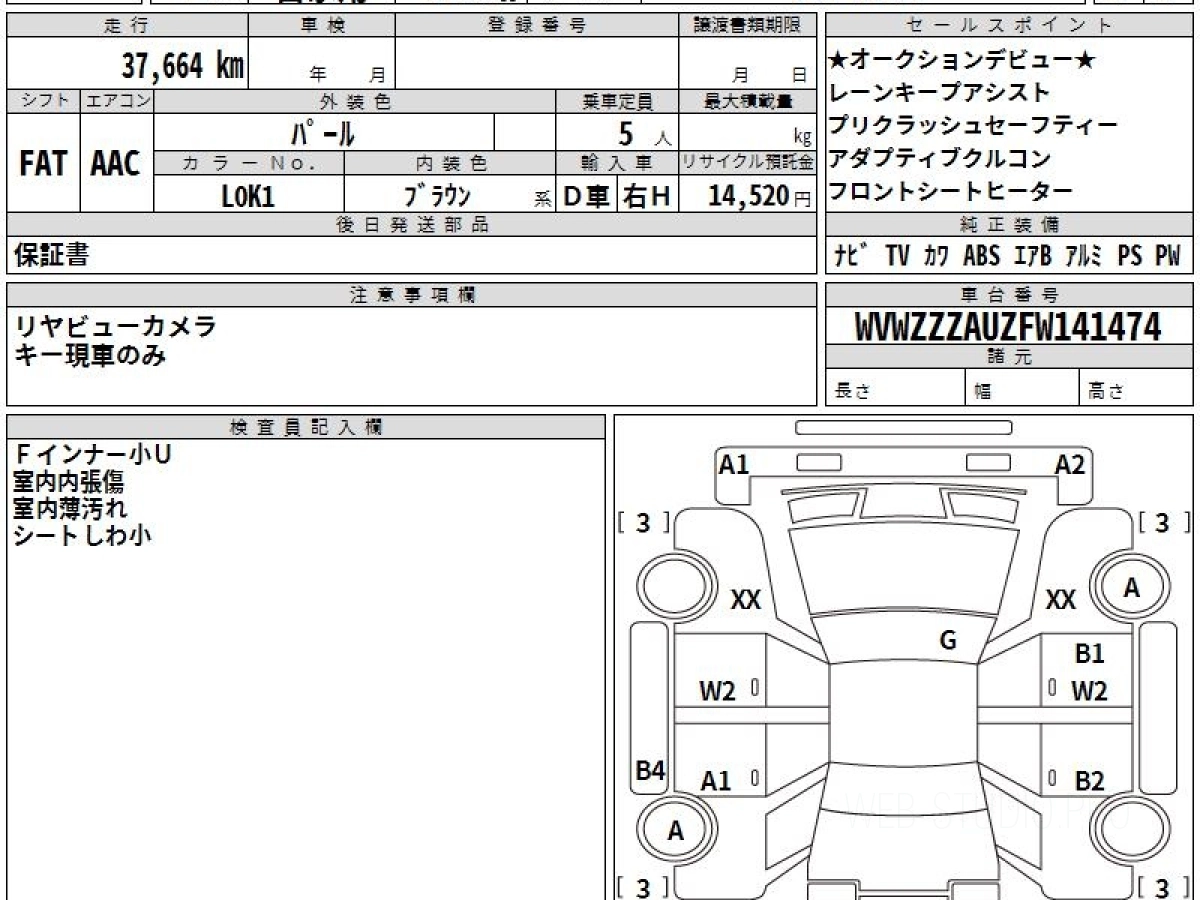Viewport: 1200px width, 900px height.
Task: Click the 室内内張傷 inspector note
Action: [x=69, y=482]
